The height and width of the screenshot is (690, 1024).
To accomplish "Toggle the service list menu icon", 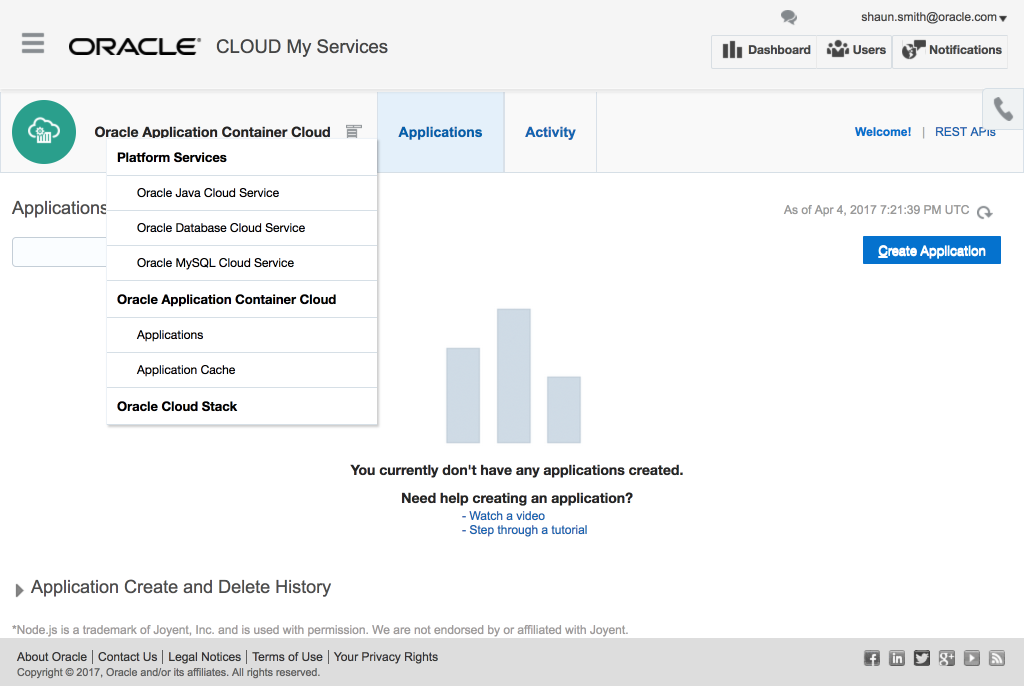I will 353,131.
